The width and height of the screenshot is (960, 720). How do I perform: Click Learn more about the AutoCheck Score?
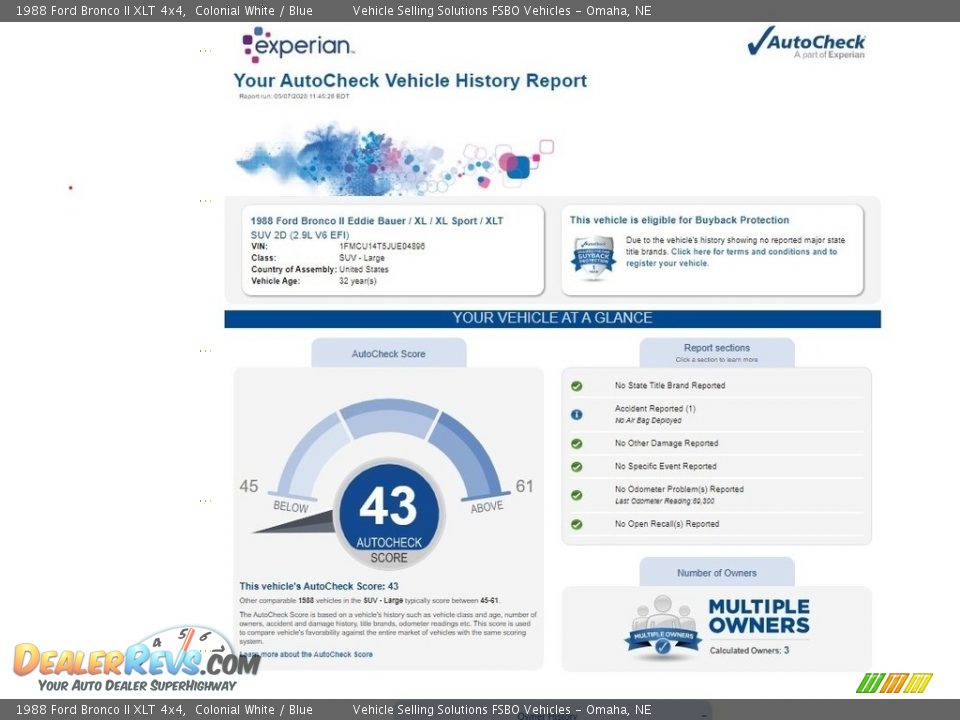coord(306,654)
